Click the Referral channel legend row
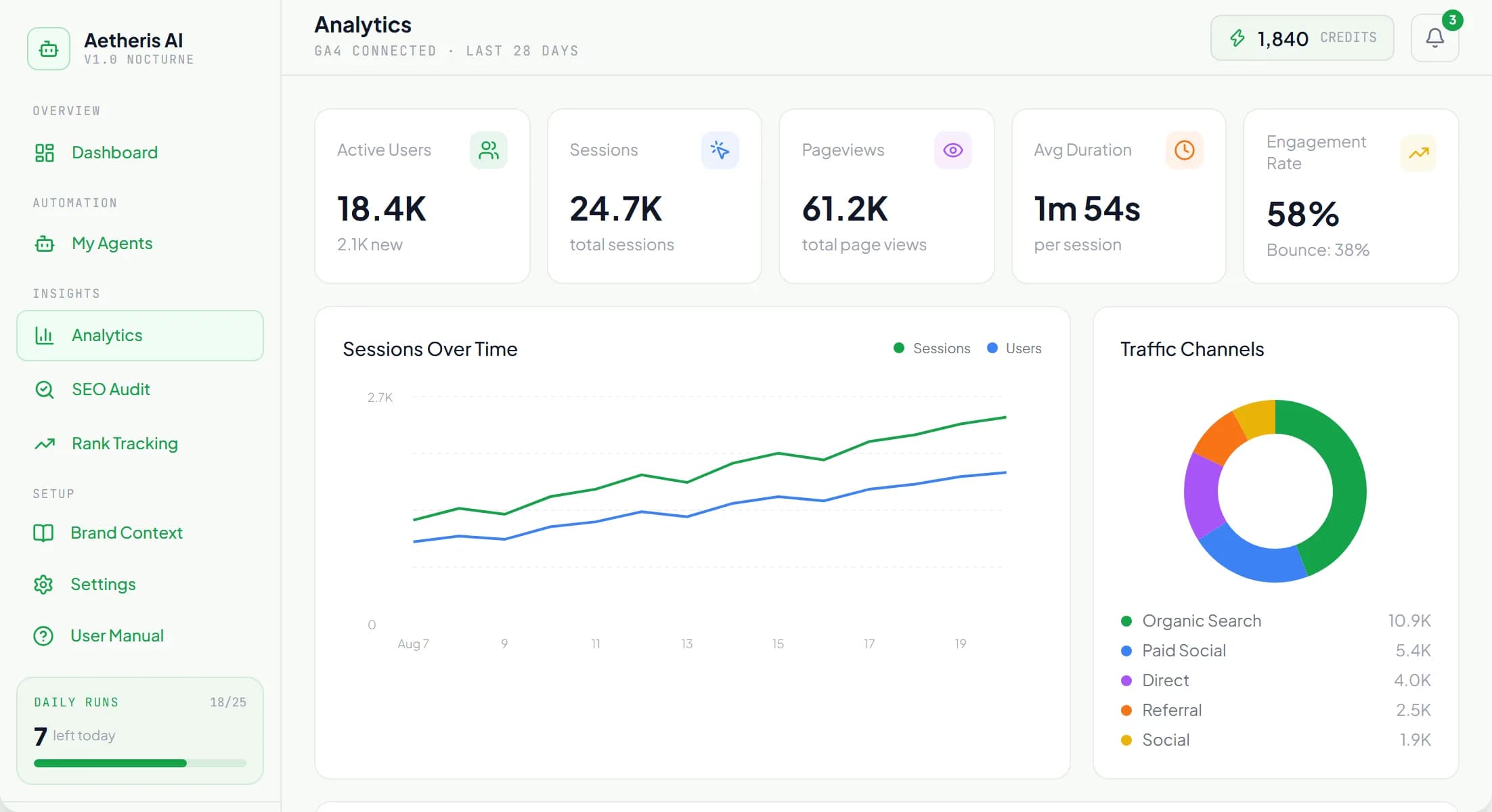The image size is (1492, 812). pos(1276,710)
